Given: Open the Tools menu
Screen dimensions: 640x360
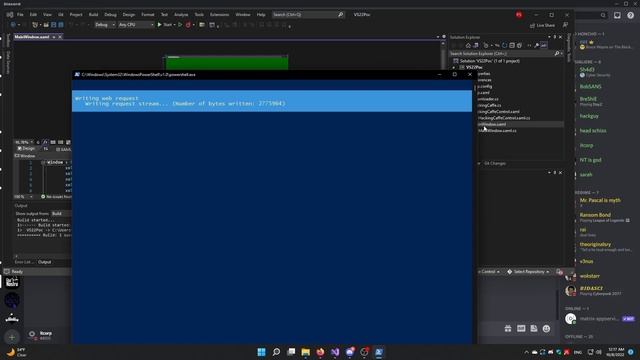Looking at the screenshot, I should (199, 15).
